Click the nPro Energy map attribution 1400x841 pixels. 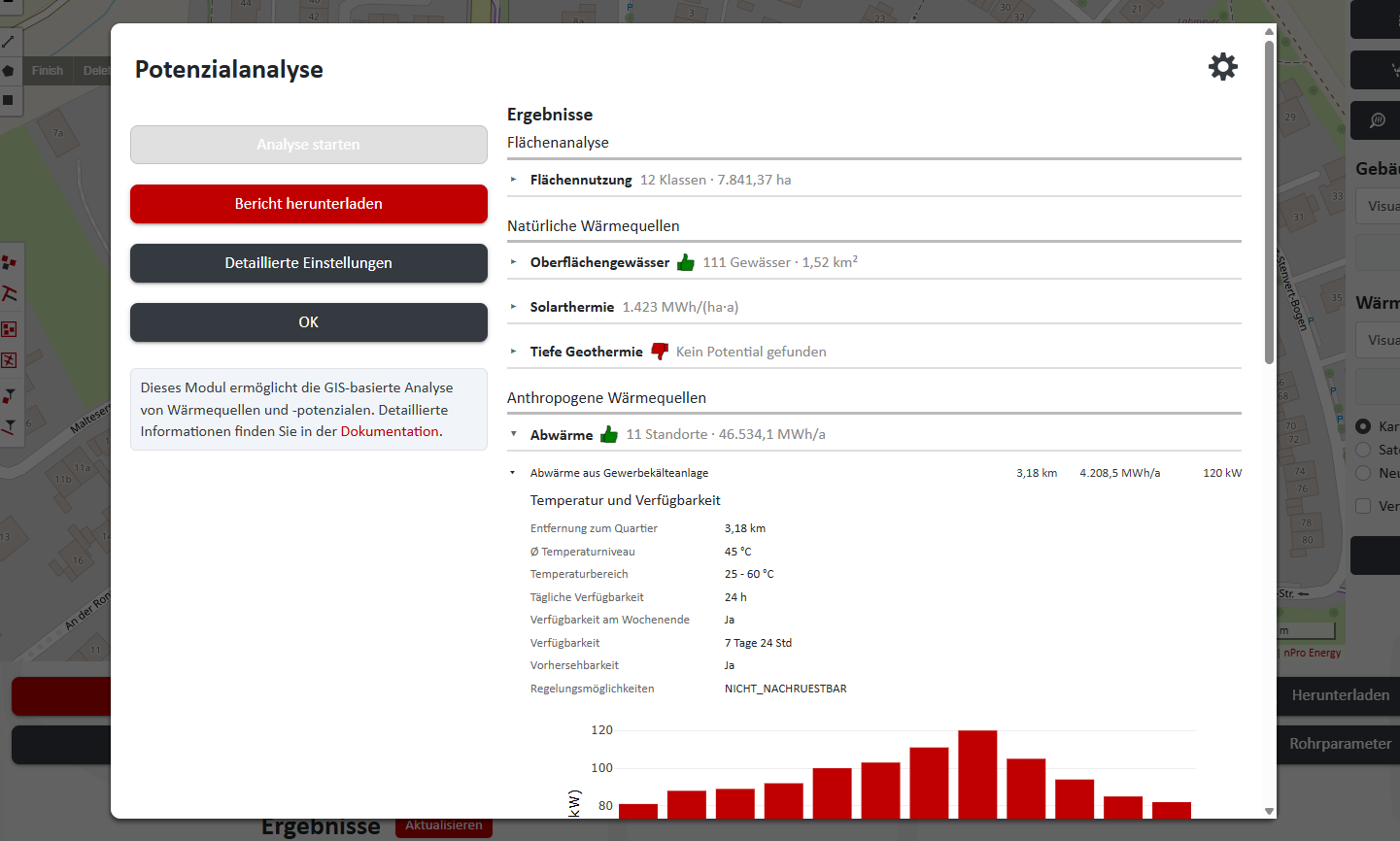1312,653
